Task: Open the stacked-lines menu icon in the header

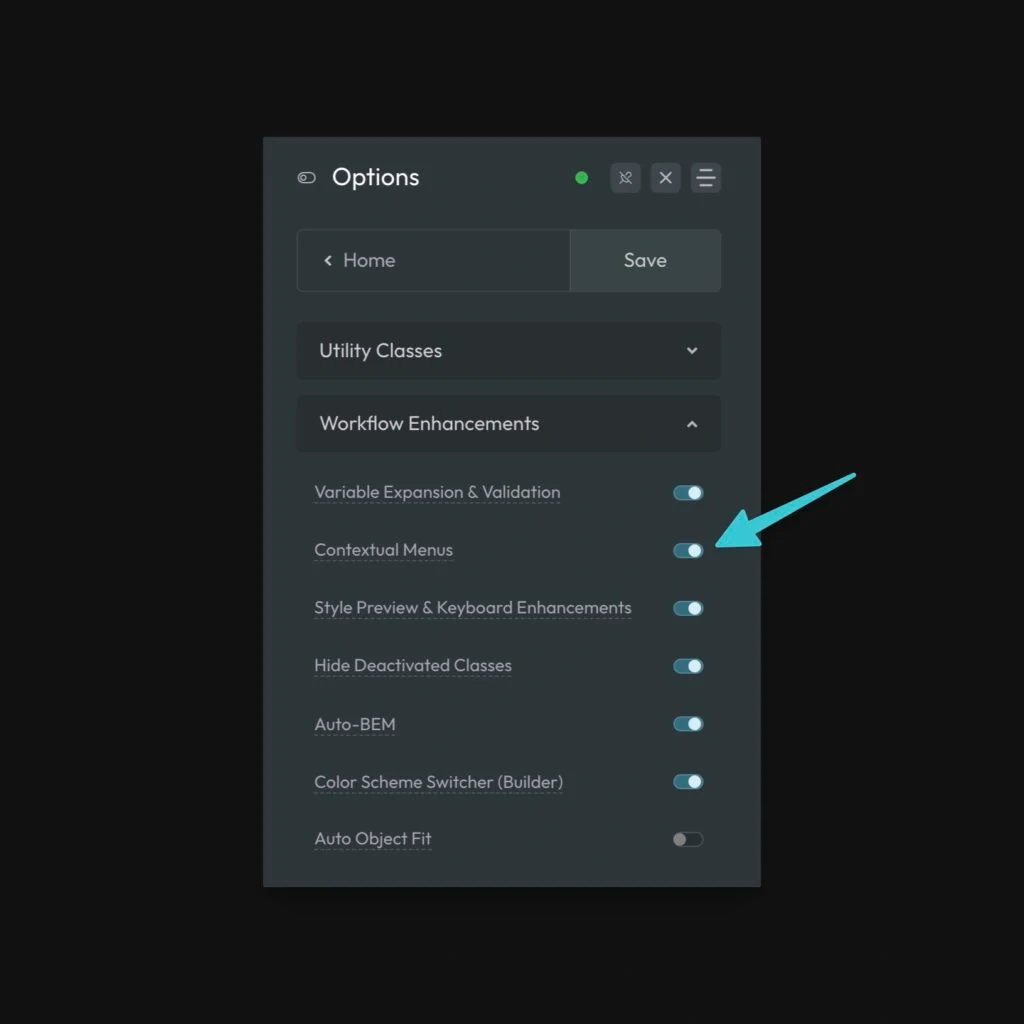Action: (x=706, y=178)
